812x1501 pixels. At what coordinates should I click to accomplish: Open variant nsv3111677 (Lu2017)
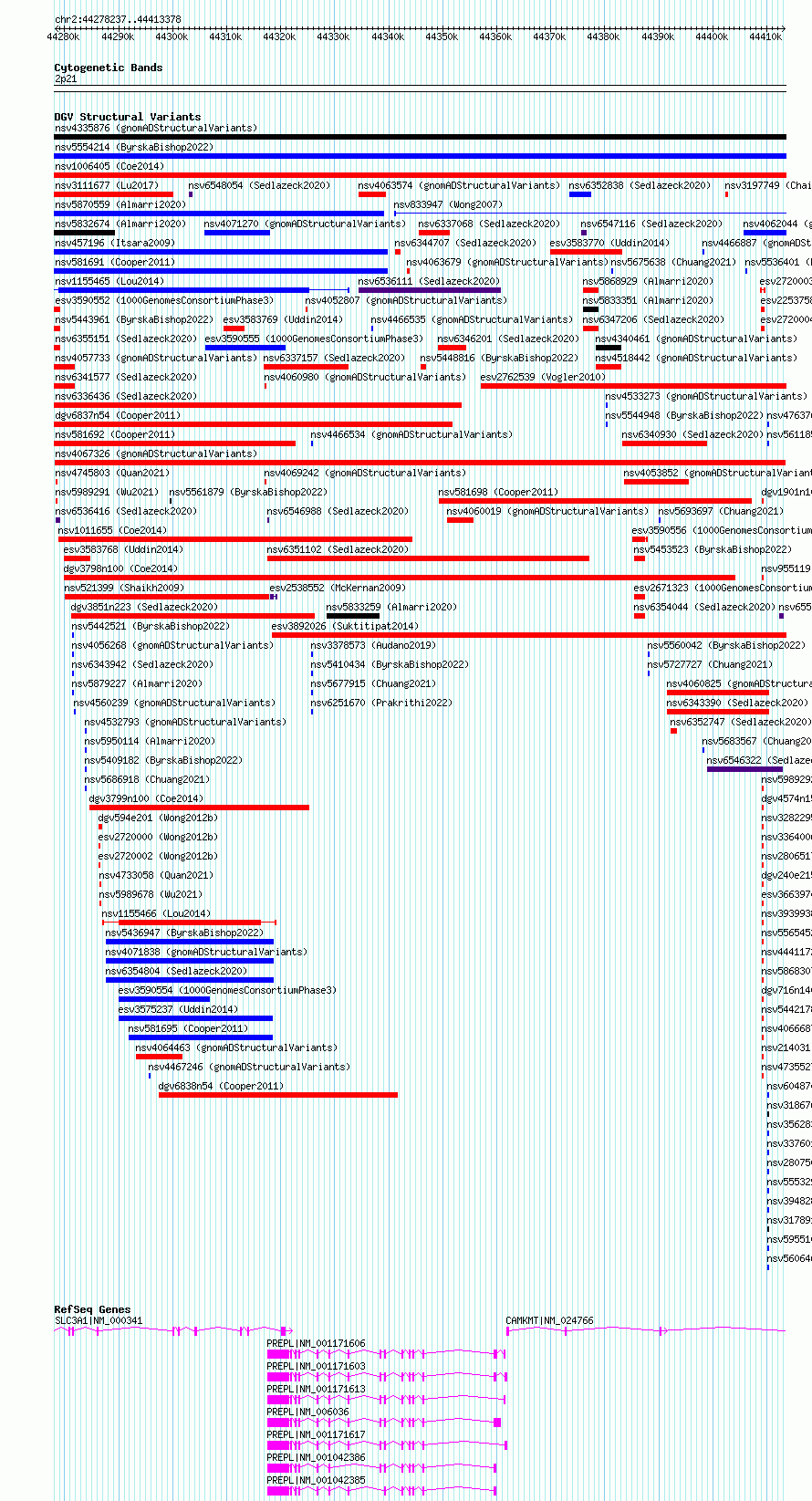tap(107, 185)
